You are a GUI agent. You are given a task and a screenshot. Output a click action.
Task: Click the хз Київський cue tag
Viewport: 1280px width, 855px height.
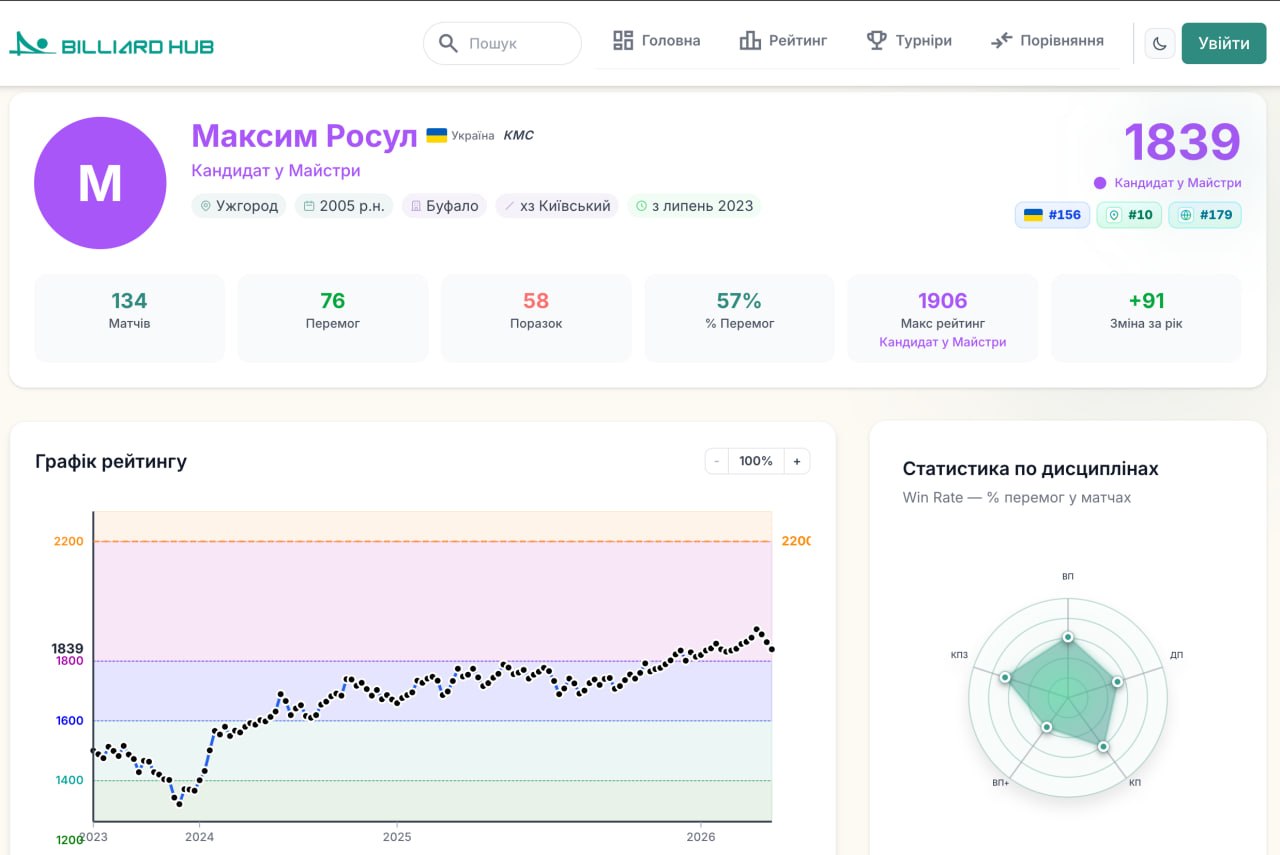pos(557,206)
